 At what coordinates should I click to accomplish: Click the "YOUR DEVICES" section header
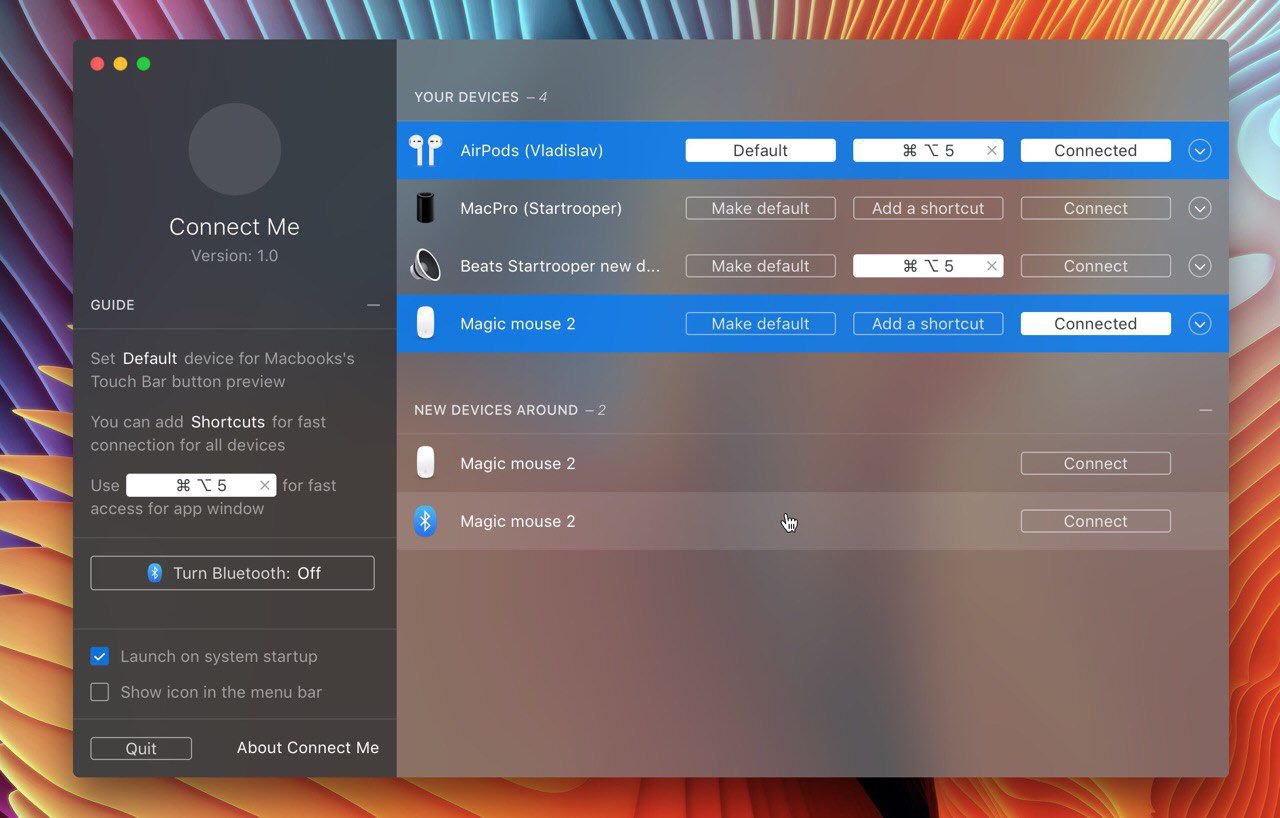point(467,97)
